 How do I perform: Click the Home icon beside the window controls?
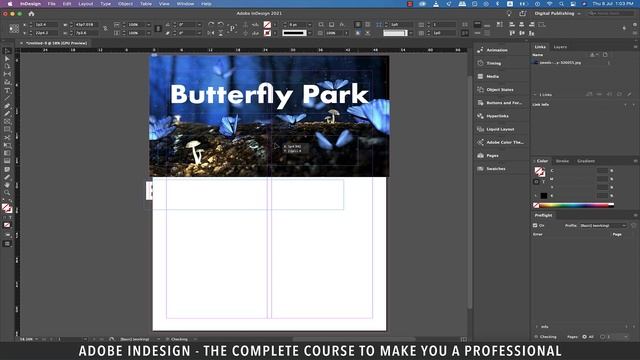tap(31, 13)
